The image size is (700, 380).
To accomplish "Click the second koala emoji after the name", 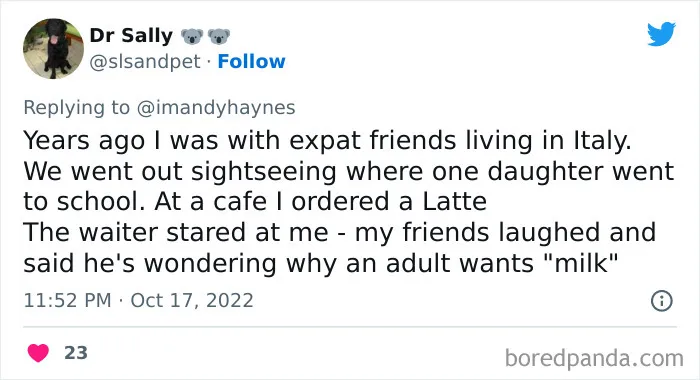I will click(x=219, y=36).
